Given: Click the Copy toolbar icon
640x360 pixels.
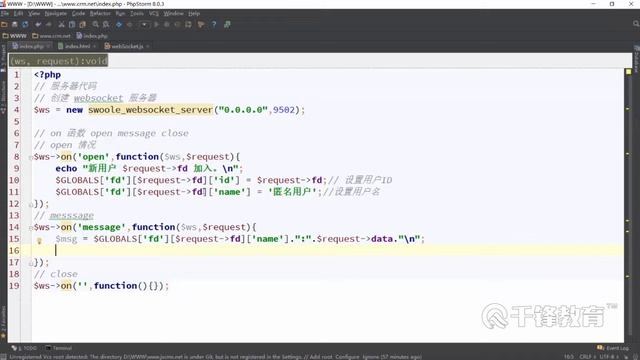Looking at the screenshot, I should tap(72, 24).
